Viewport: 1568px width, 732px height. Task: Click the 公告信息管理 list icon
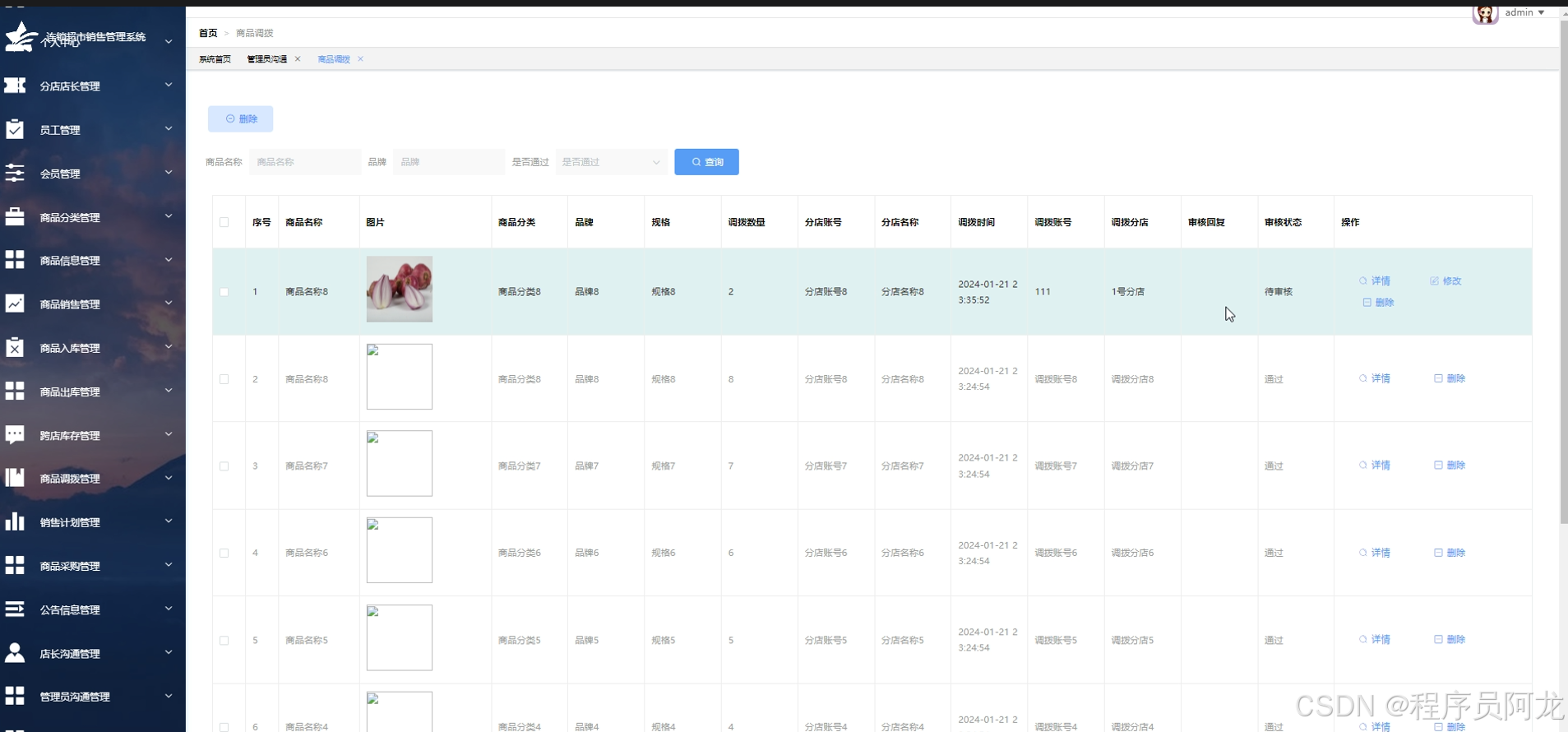tap(15, 609)
